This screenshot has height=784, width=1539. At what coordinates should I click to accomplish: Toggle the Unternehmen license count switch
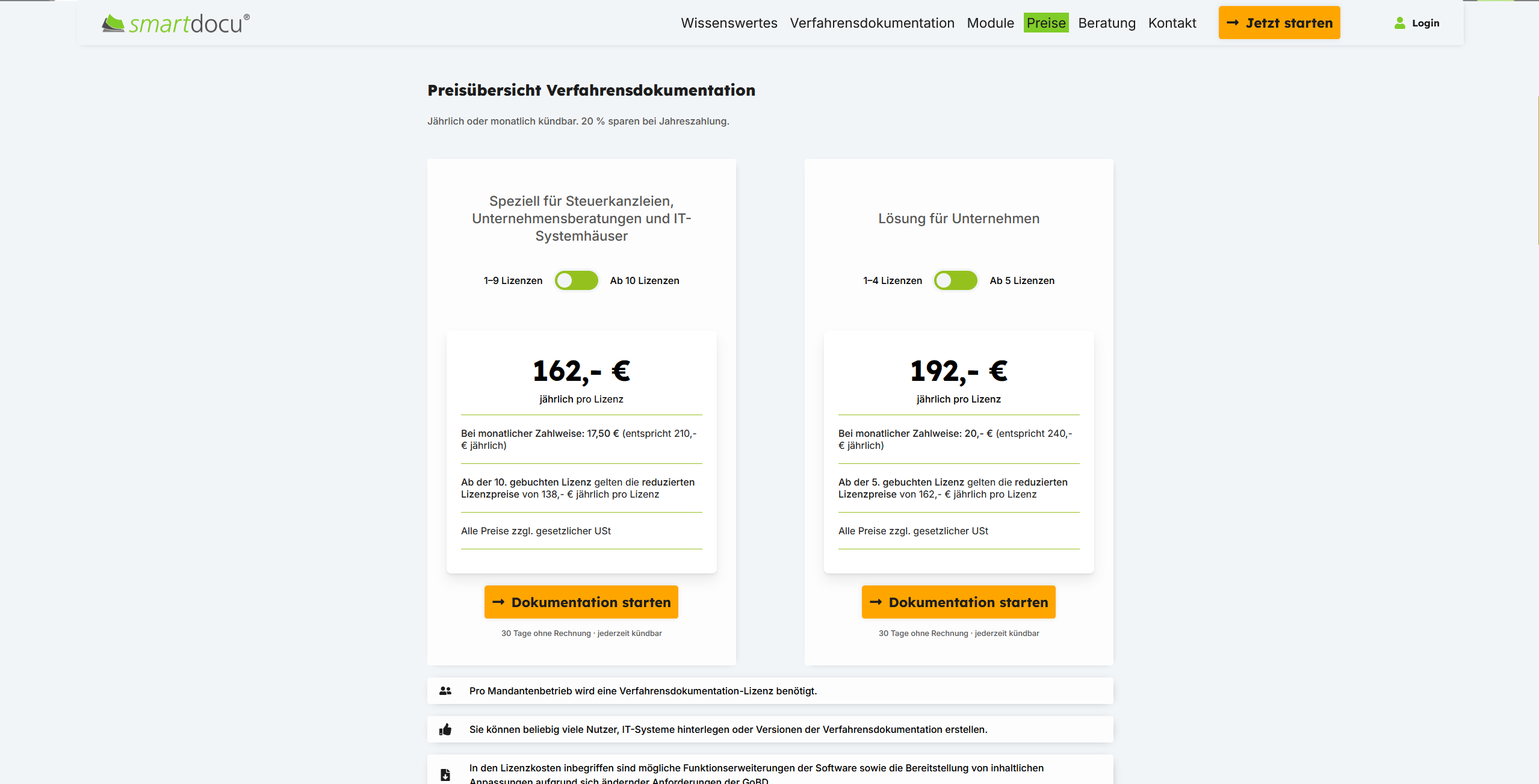coord(955,280)
